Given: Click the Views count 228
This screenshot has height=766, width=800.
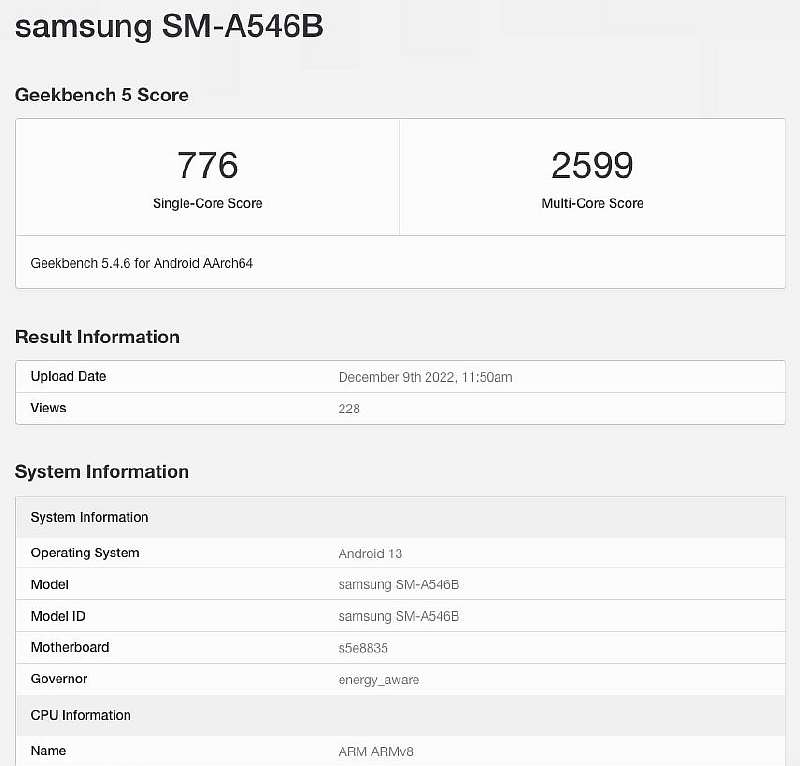Looking at the screenshot, I should tap(349, 408).
